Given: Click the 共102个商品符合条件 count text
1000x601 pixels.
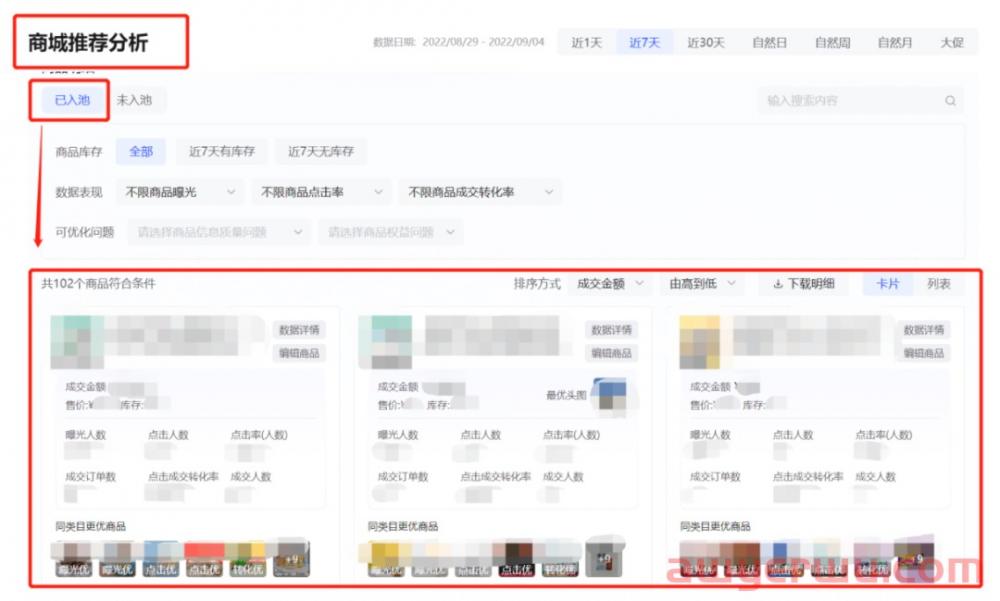Looking at the screenshot, I should click(98, 283).
